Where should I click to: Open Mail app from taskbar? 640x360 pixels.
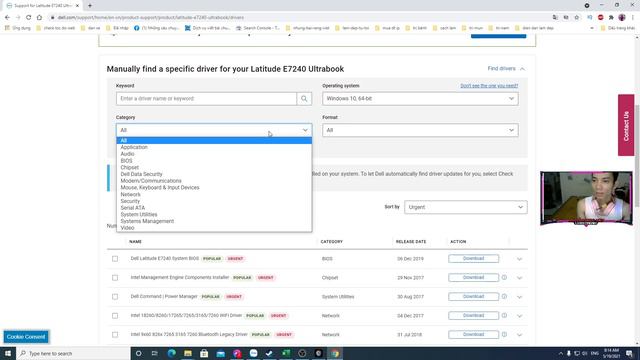[x=221, y=353]
